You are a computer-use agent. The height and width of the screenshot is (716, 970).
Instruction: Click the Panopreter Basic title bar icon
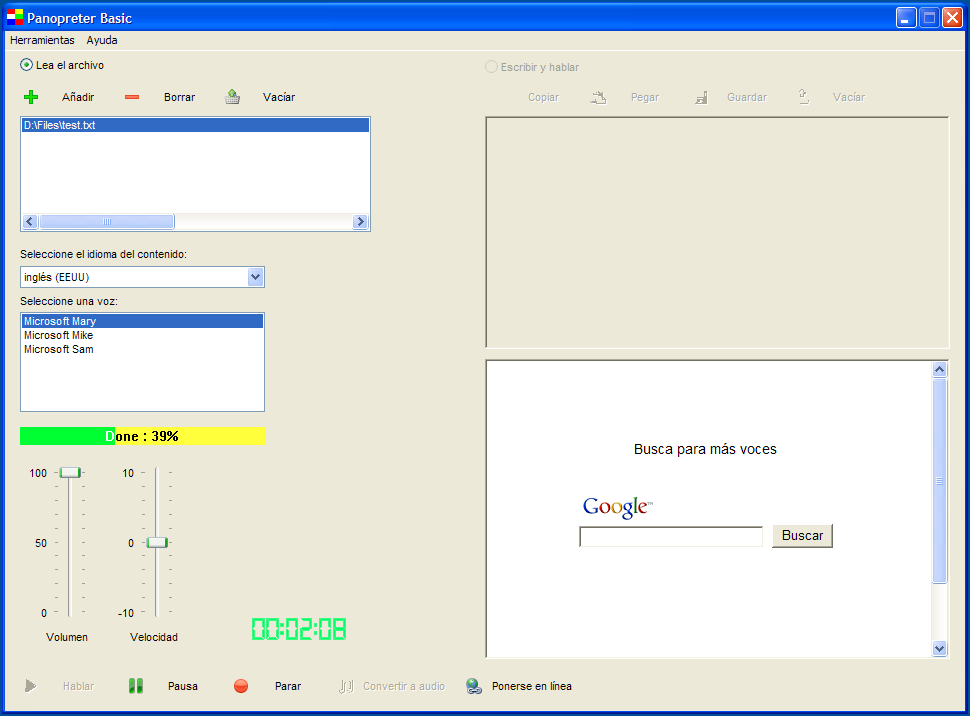pos(15,17)
